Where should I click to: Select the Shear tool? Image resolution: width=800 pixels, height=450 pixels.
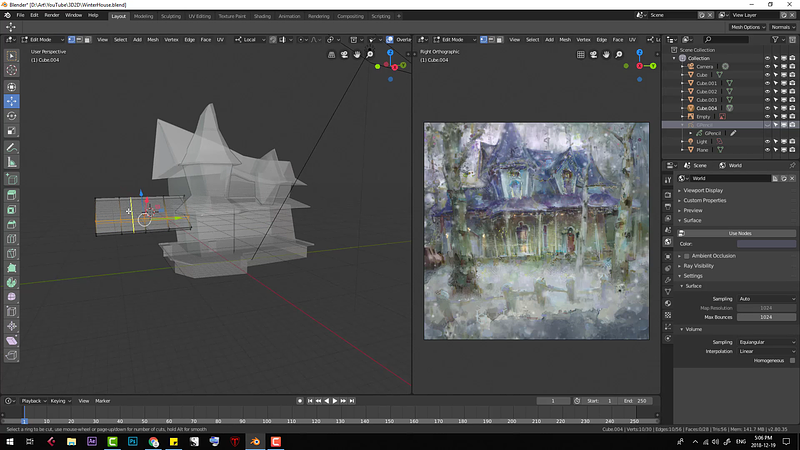[11, 341]
